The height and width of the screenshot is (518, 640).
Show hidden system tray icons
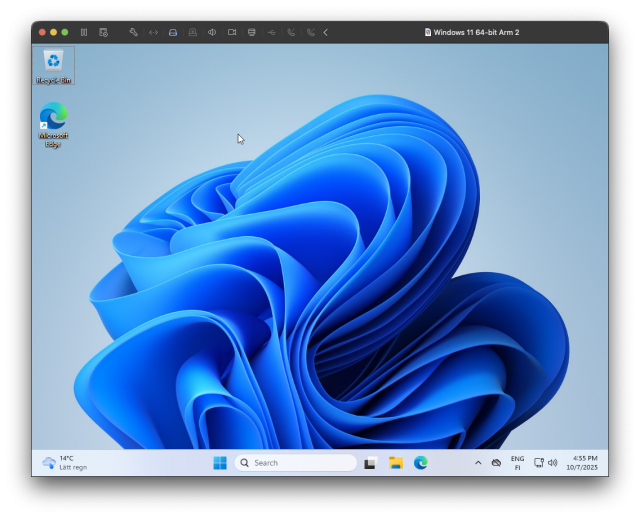(x=478, y=463)
